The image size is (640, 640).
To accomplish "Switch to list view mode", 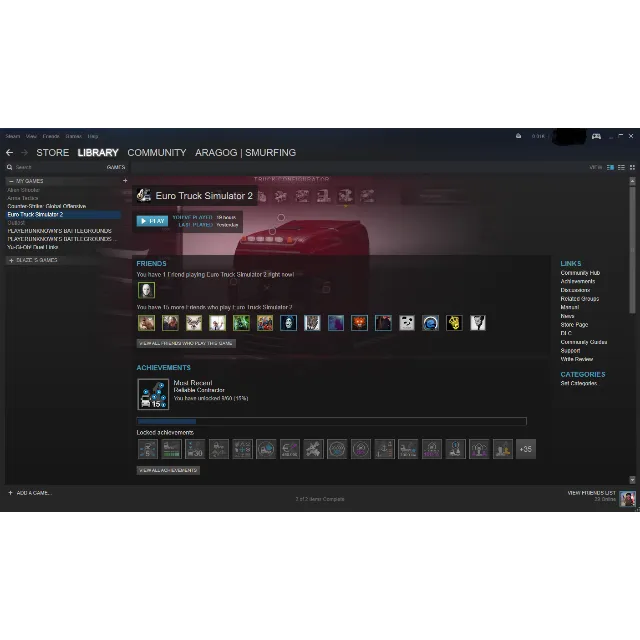I will coord(621,167).
